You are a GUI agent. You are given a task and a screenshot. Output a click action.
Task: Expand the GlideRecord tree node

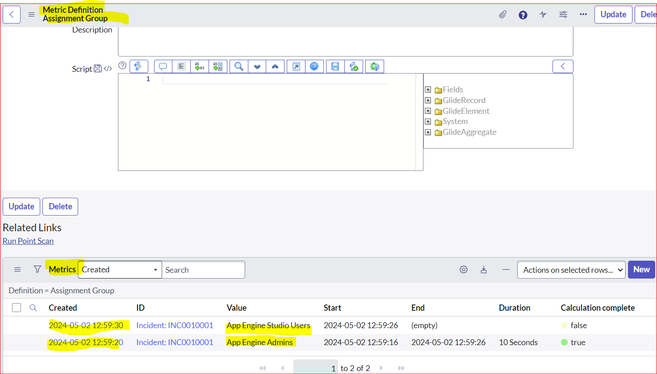pyautogui.click(x=428, y=100)
